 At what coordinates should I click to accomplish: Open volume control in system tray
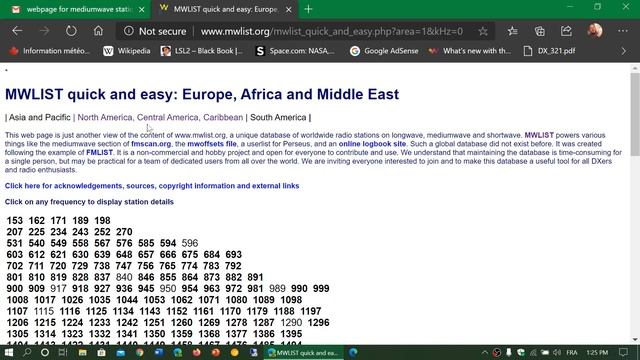(557, 353)
